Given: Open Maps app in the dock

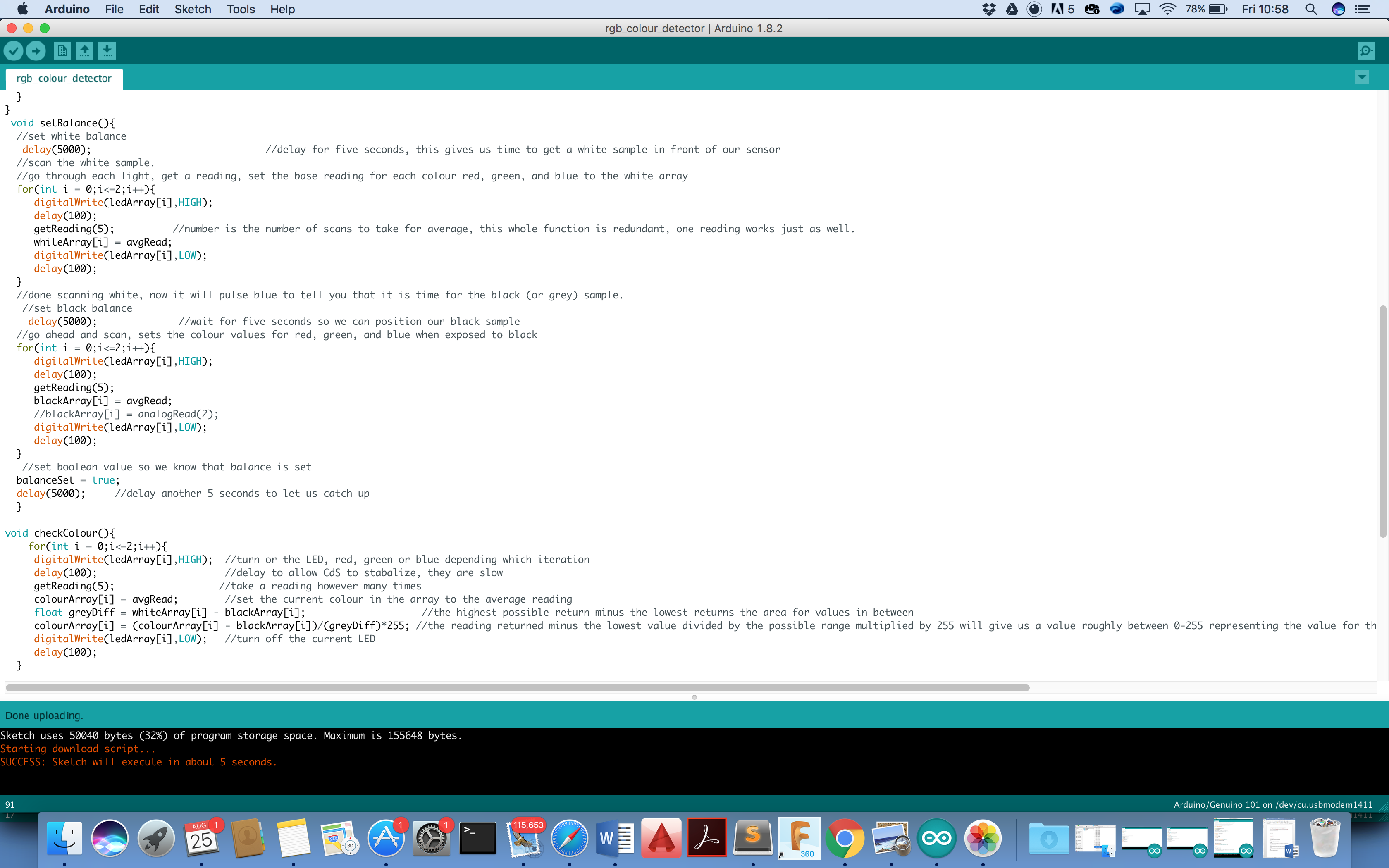Looking at the screenshot, I should click(x=339, y=839).
